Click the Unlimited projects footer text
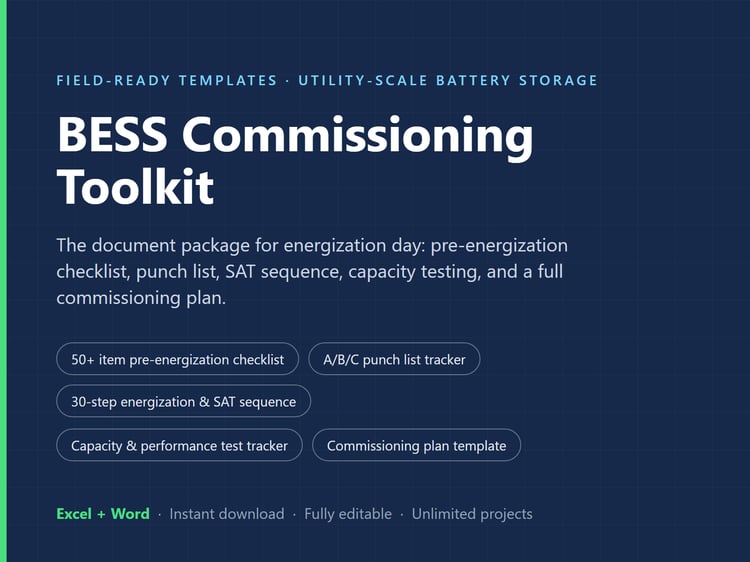The image size is (750, 562). 472,514
